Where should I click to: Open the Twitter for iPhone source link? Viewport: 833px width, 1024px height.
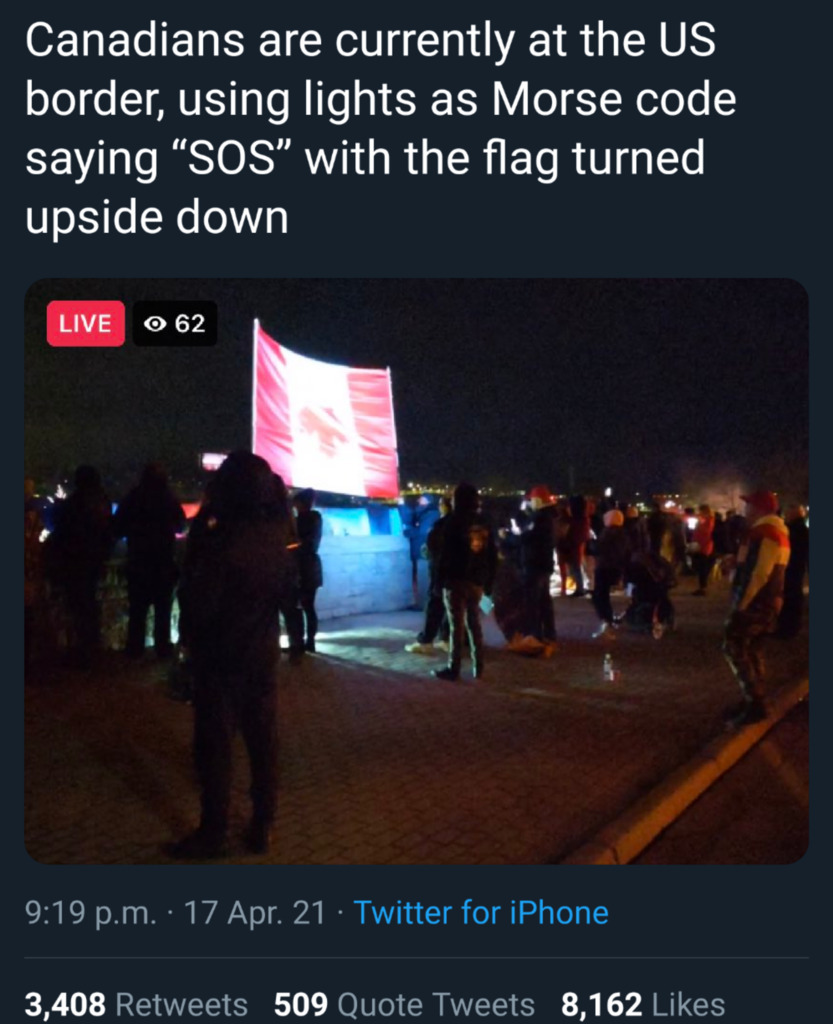481,912
